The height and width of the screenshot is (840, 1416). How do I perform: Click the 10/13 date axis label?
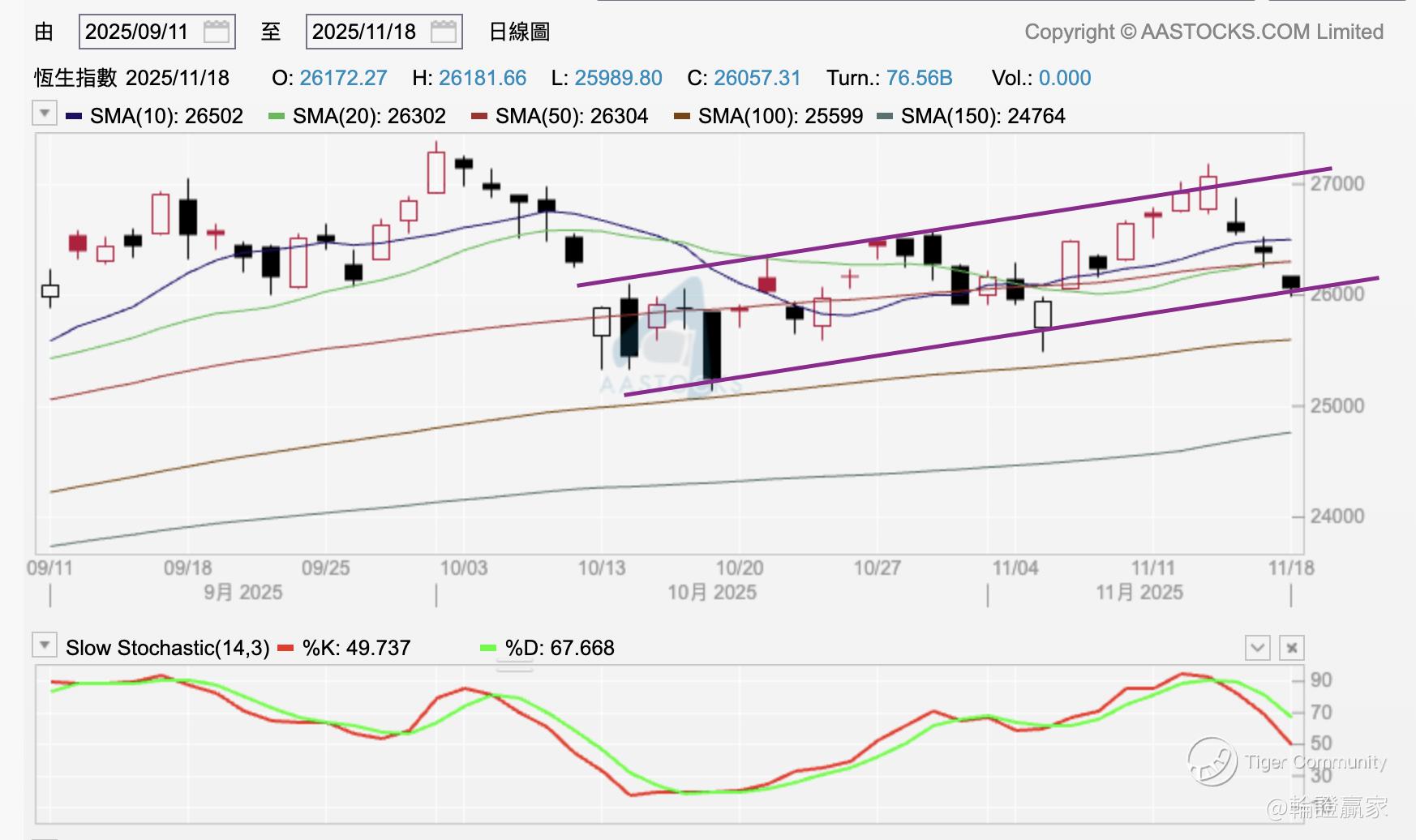602,568
